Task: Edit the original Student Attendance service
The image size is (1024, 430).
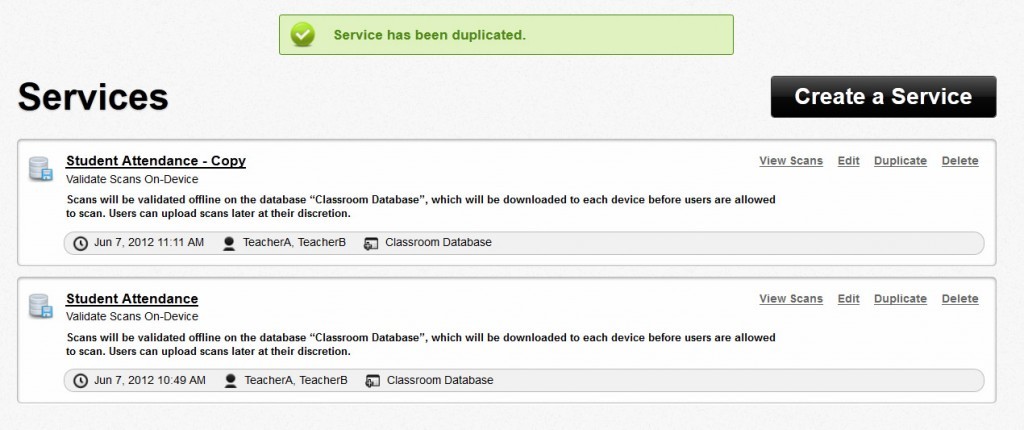Action: [x=848, y=299]
